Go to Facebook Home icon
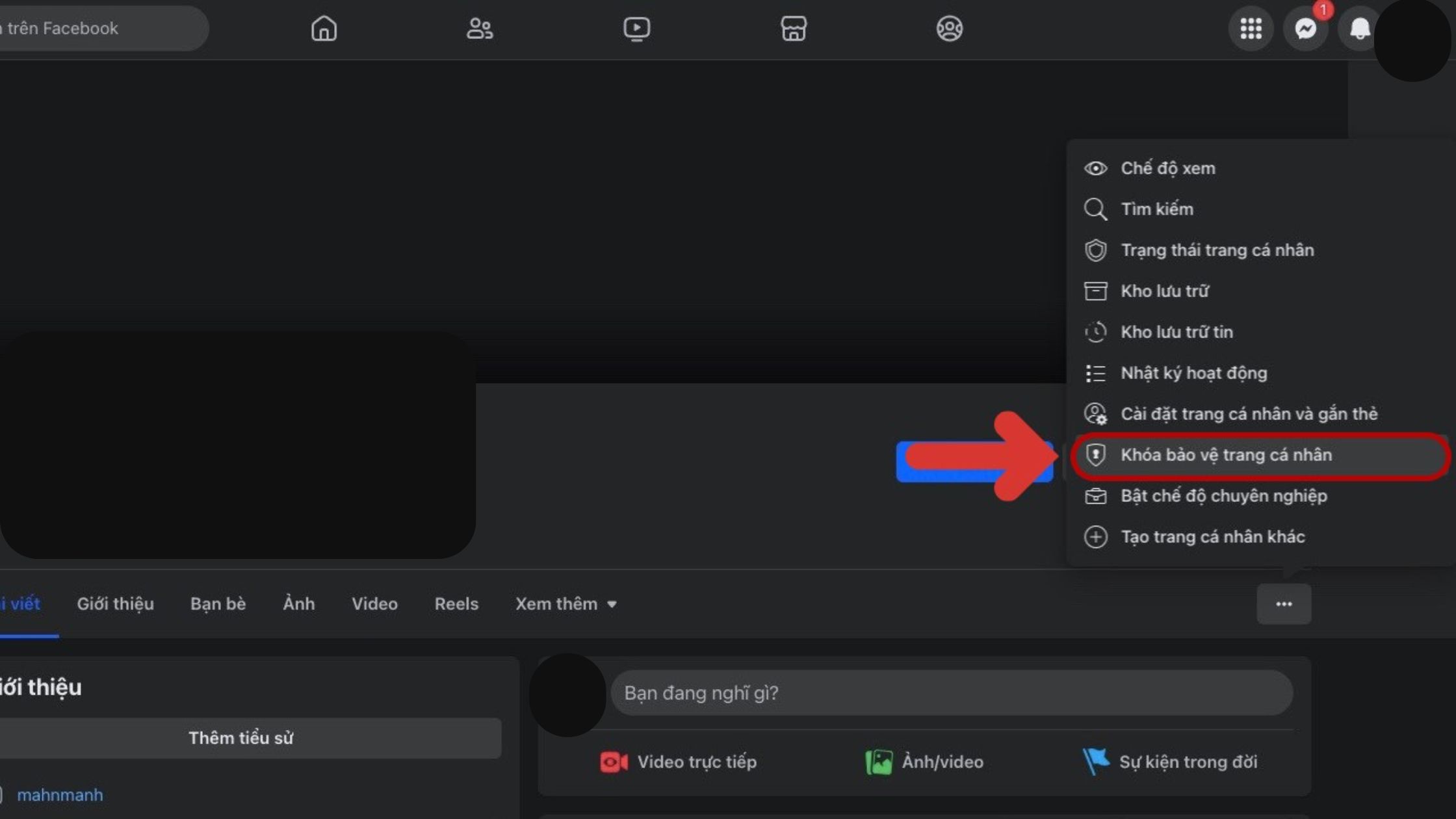Screen dimensions: 1456x819 [x=324, y=29]
